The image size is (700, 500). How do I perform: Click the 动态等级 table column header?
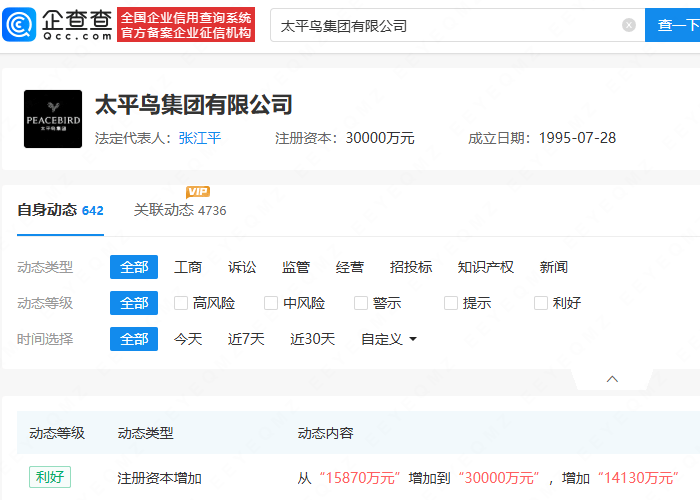57,433
